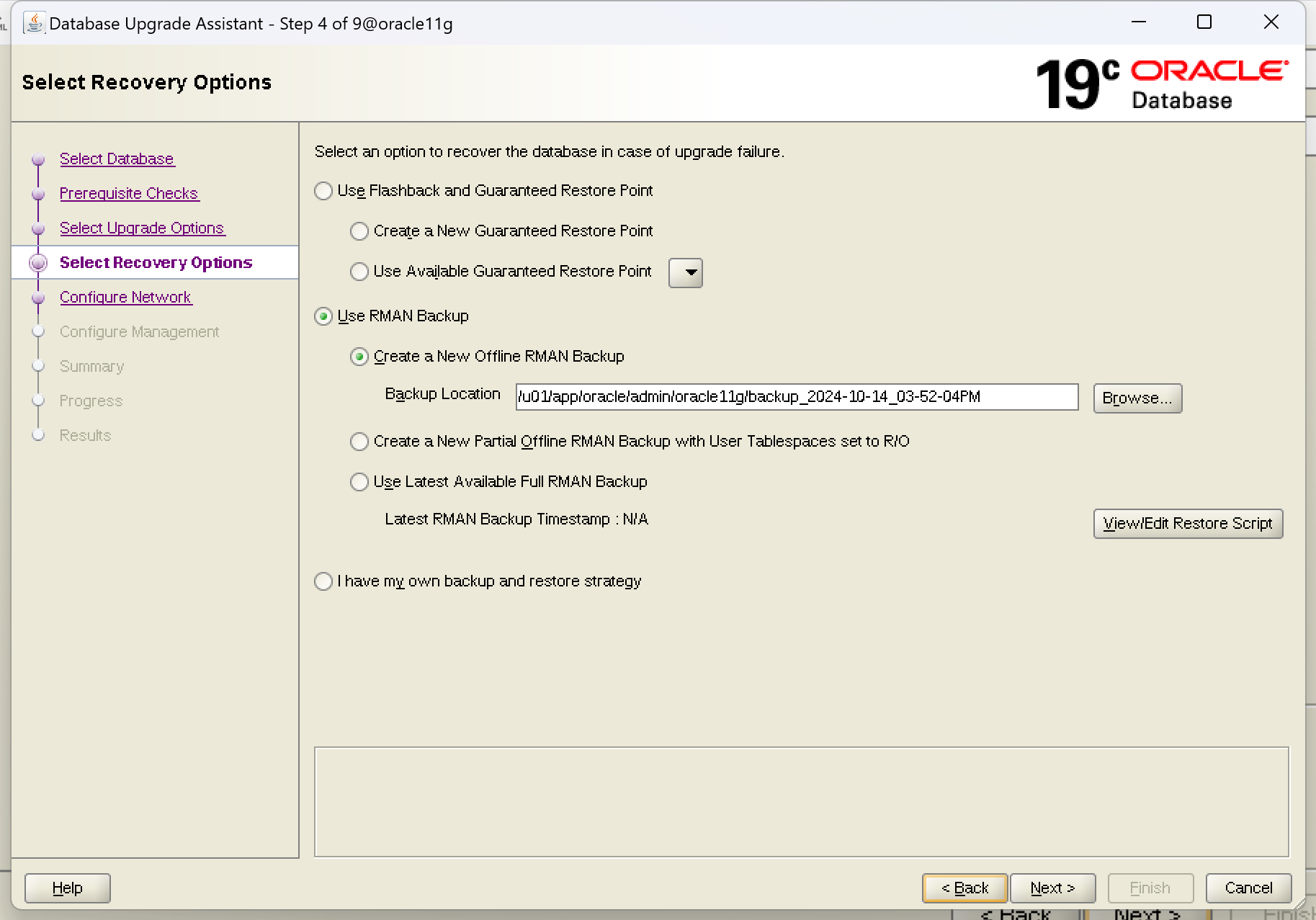Open View/Edit Restore Script
This screenshot has width=1316, height=920.
[1188, 524]
